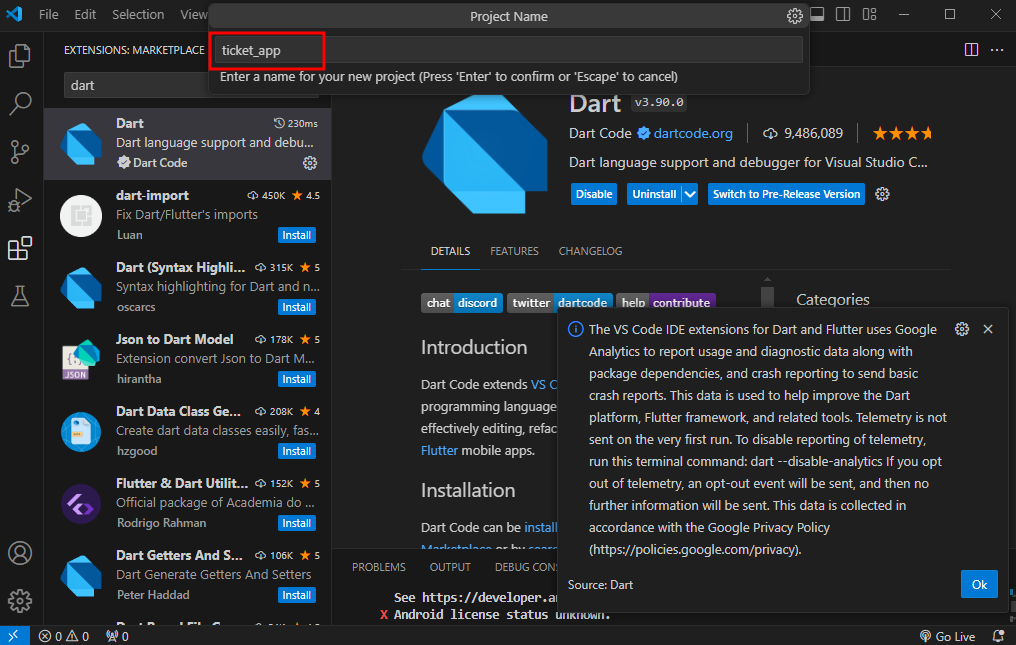Select the dart-import extension entry
Image resolution: width=1016 pixels, height=645 pixels.
[x=188, y=215]
